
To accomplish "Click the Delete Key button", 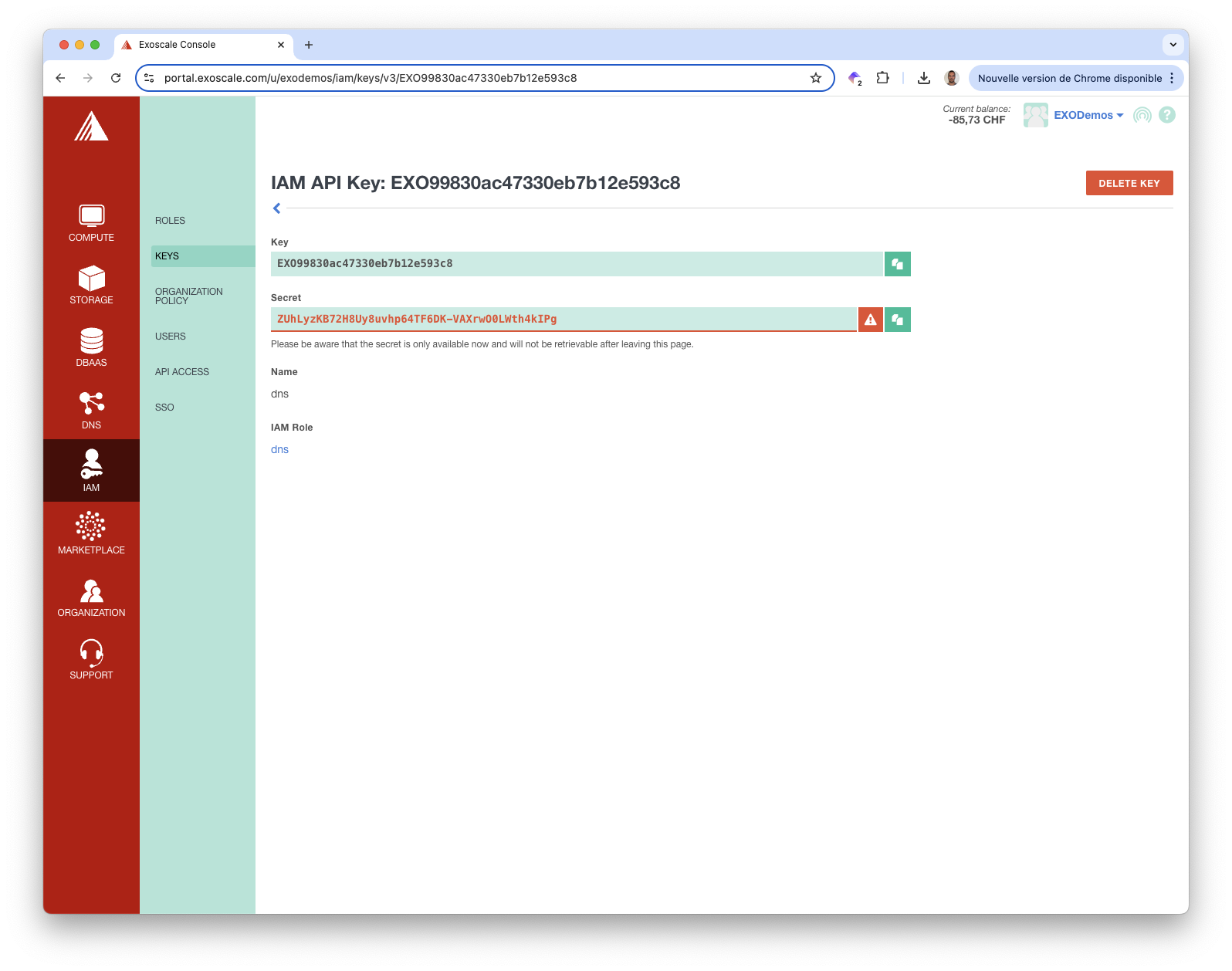I will click(x=1129, y=183).
